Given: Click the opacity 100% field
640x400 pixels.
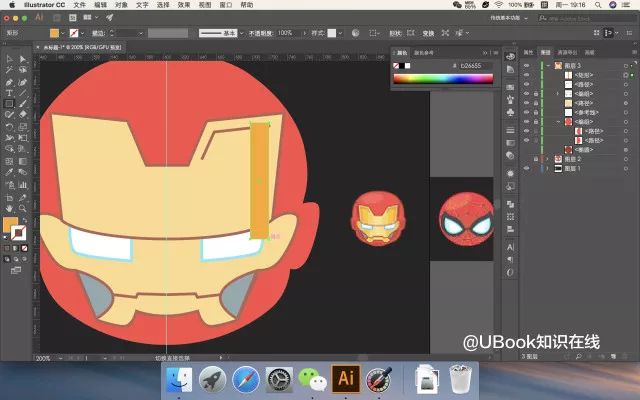Looking at the screenshot, I should [289, 33].
